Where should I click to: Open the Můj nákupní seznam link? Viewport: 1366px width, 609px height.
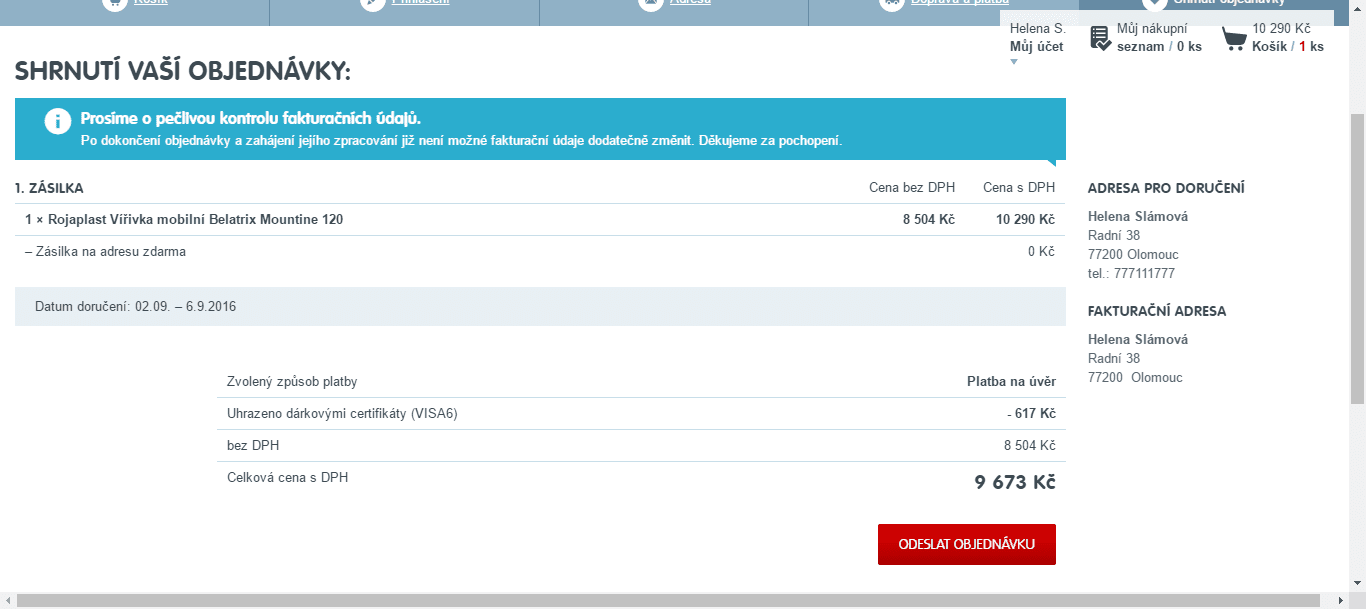coord(1158,38)
